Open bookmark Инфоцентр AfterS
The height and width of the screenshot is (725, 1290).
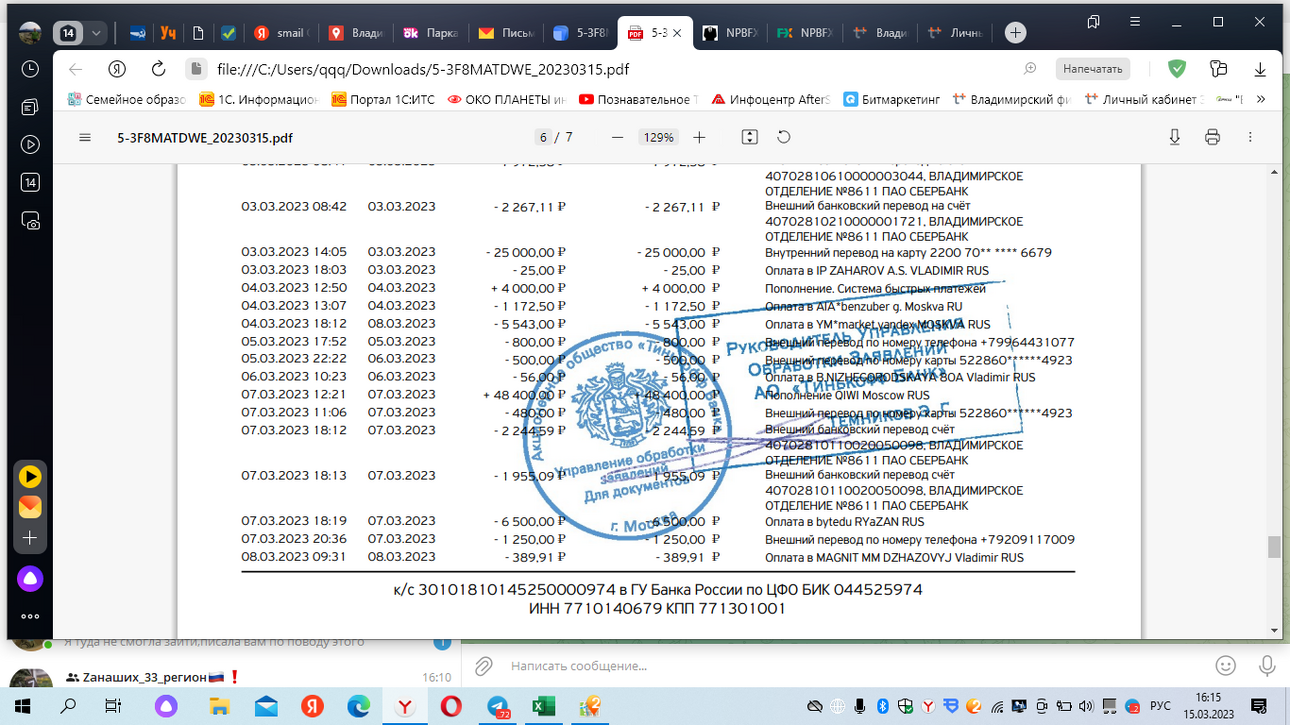(771, 99)
